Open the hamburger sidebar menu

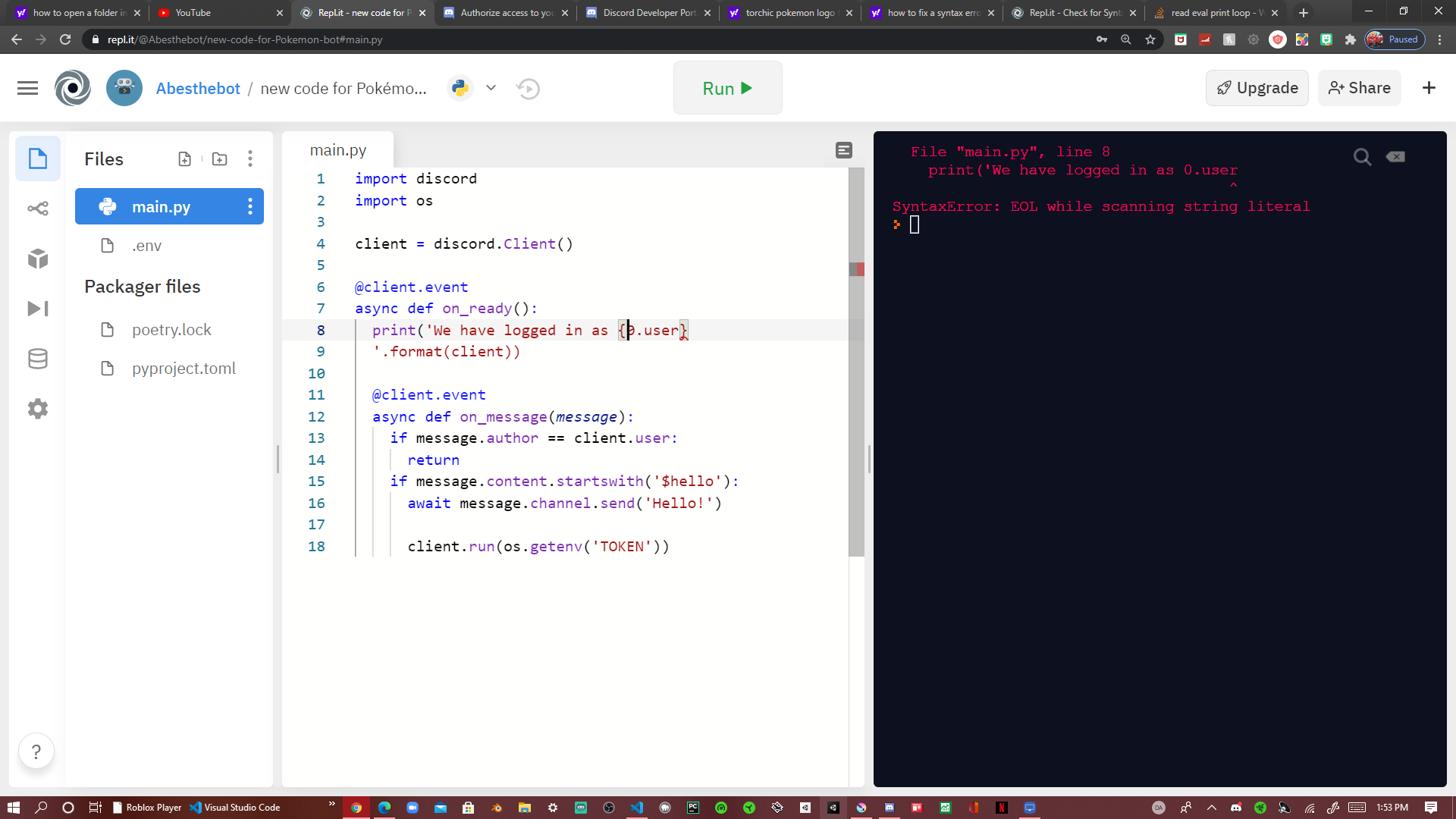(x=27, y=88)
